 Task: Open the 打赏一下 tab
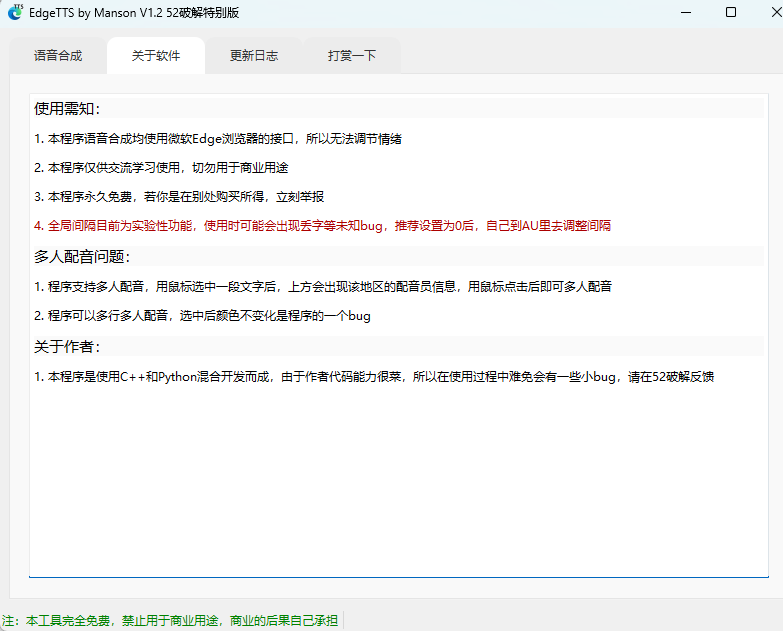coord(352,55)
